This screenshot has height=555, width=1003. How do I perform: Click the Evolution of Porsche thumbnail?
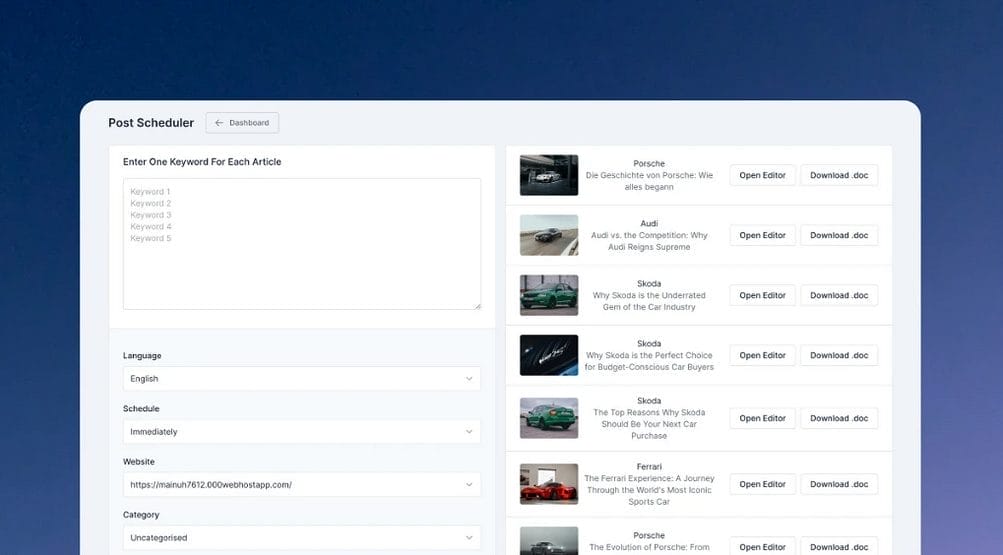tap(549, 541)
